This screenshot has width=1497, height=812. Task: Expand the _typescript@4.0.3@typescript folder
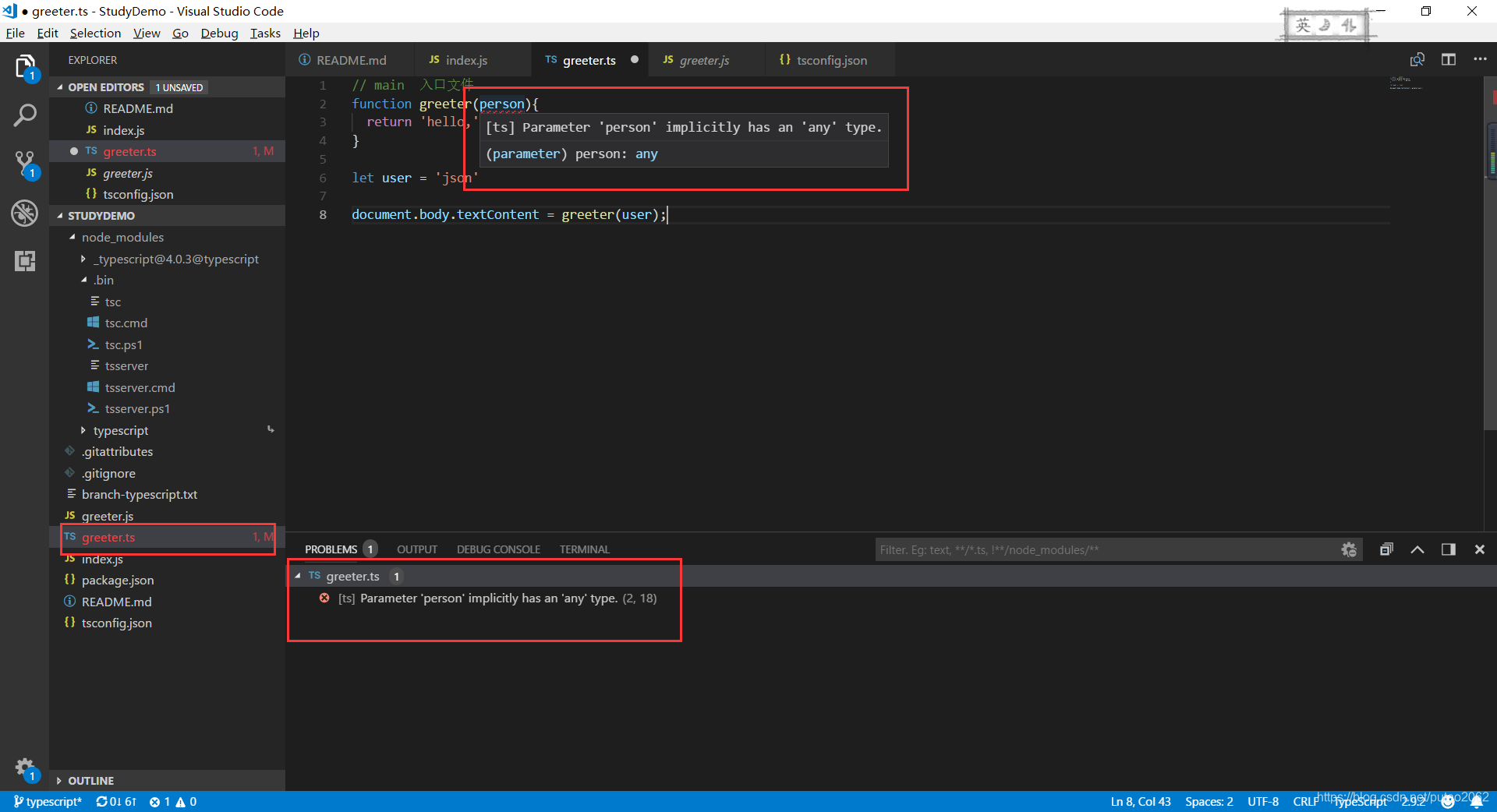(83, 259)
